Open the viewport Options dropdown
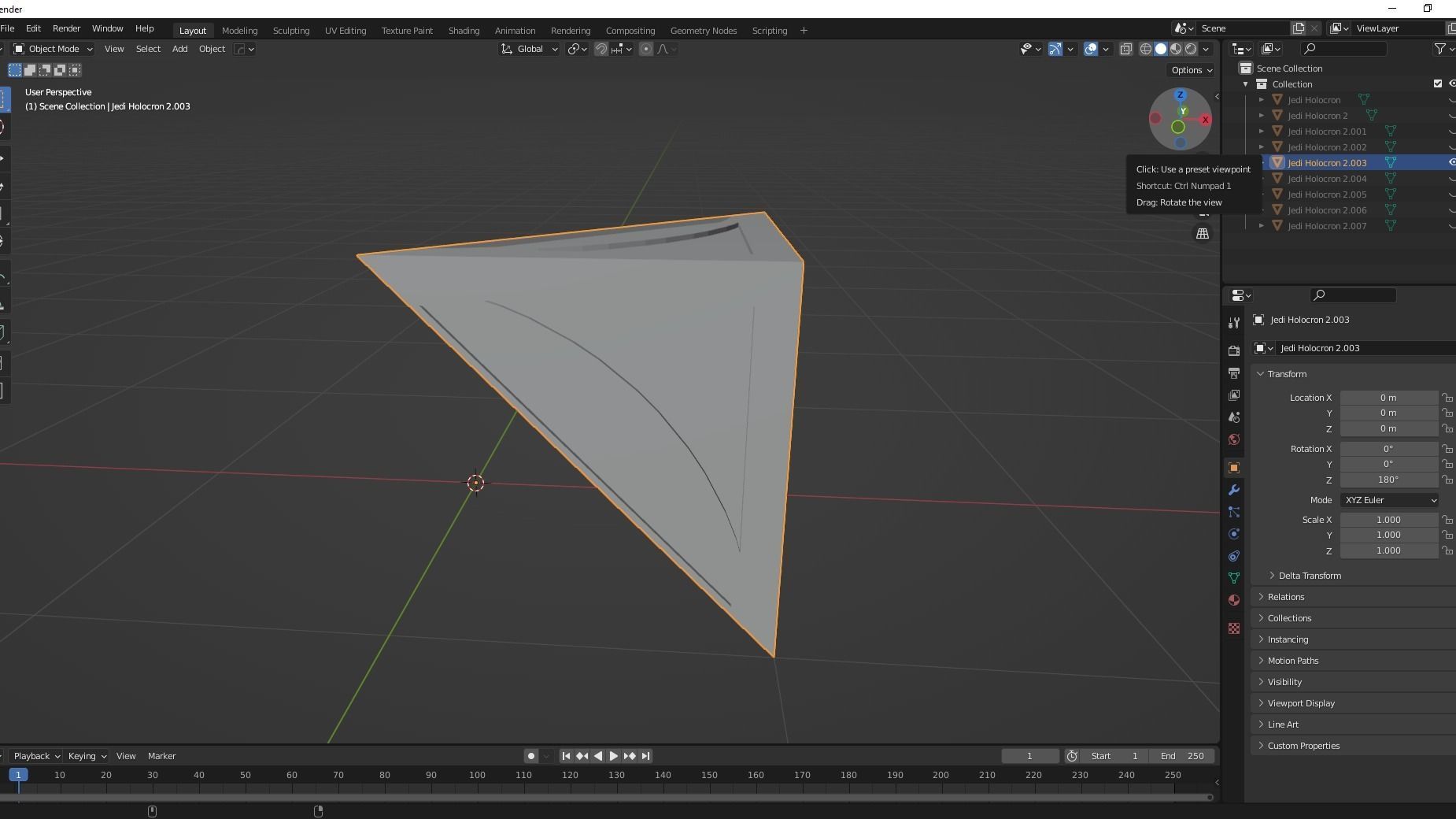 [x=1192, y=70]
